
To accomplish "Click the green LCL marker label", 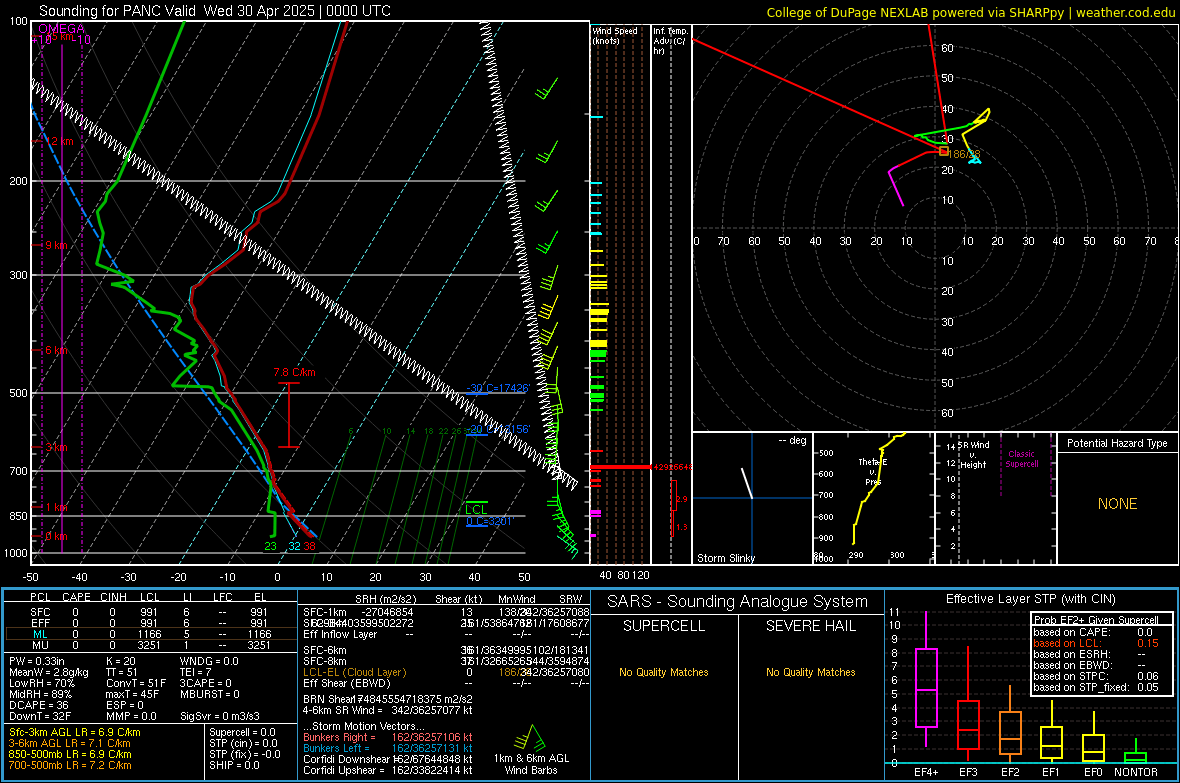I will pos(476,510).
